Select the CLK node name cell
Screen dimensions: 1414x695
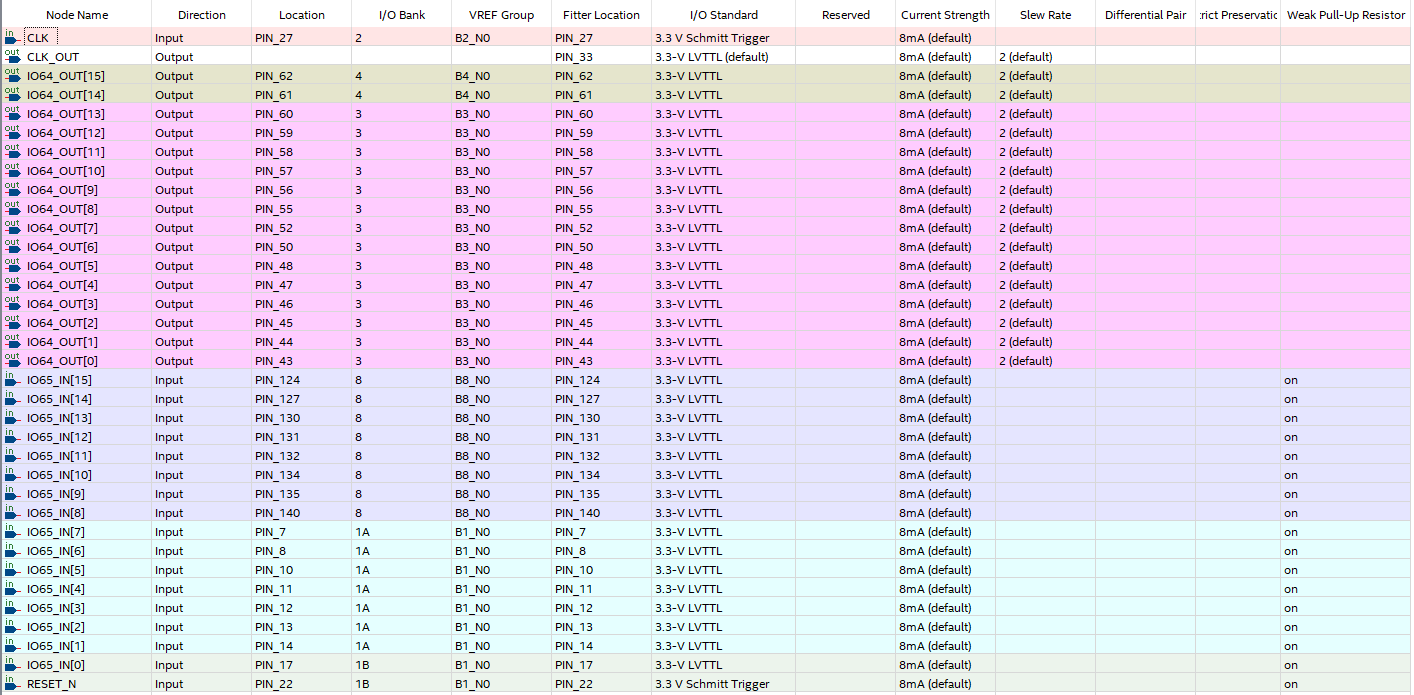click(x=77, y=37)
